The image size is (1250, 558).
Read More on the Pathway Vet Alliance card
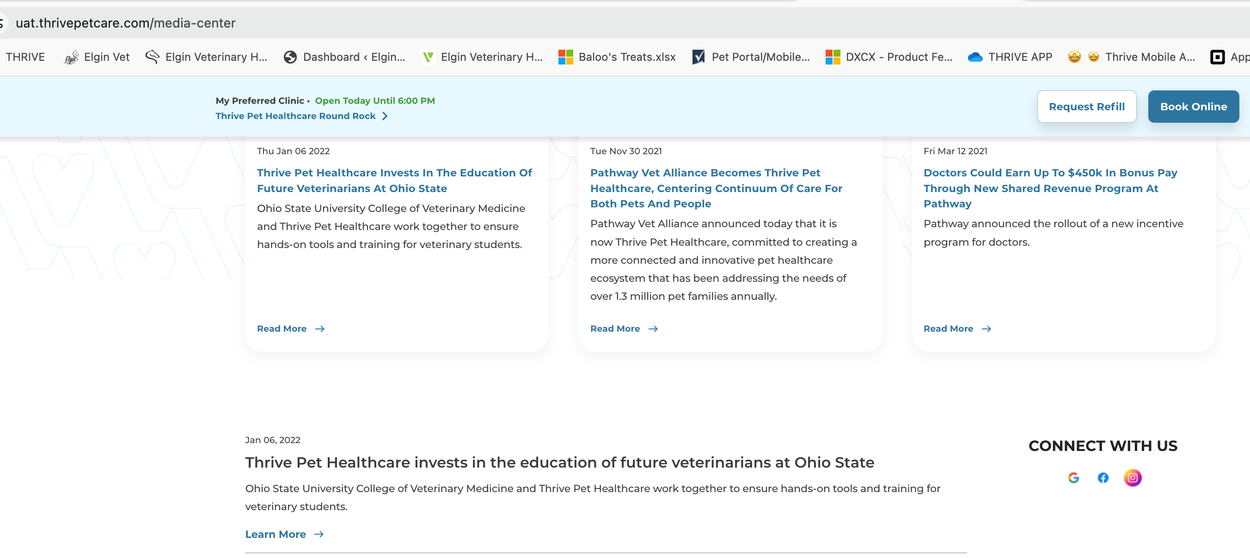623,329
